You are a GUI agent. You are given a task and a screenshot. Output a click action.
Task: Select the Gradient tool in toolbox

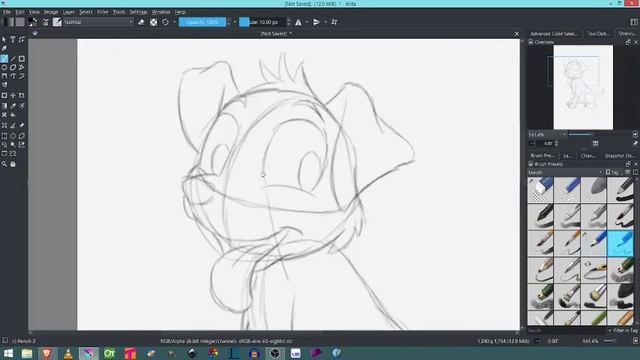(x=4, y=106)
